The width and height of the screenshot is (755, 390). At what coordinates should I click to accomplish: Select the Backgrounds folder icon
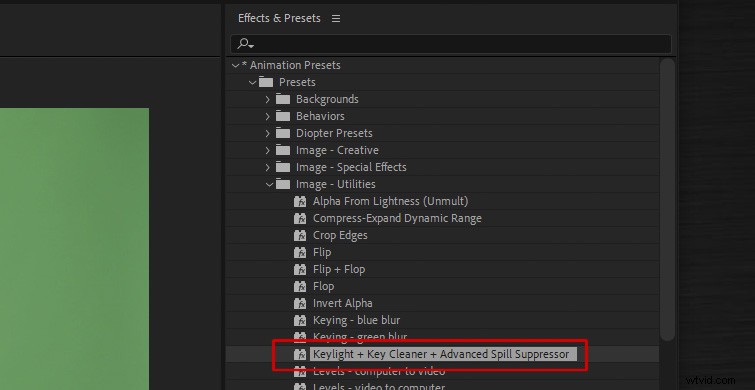[283, 99]
